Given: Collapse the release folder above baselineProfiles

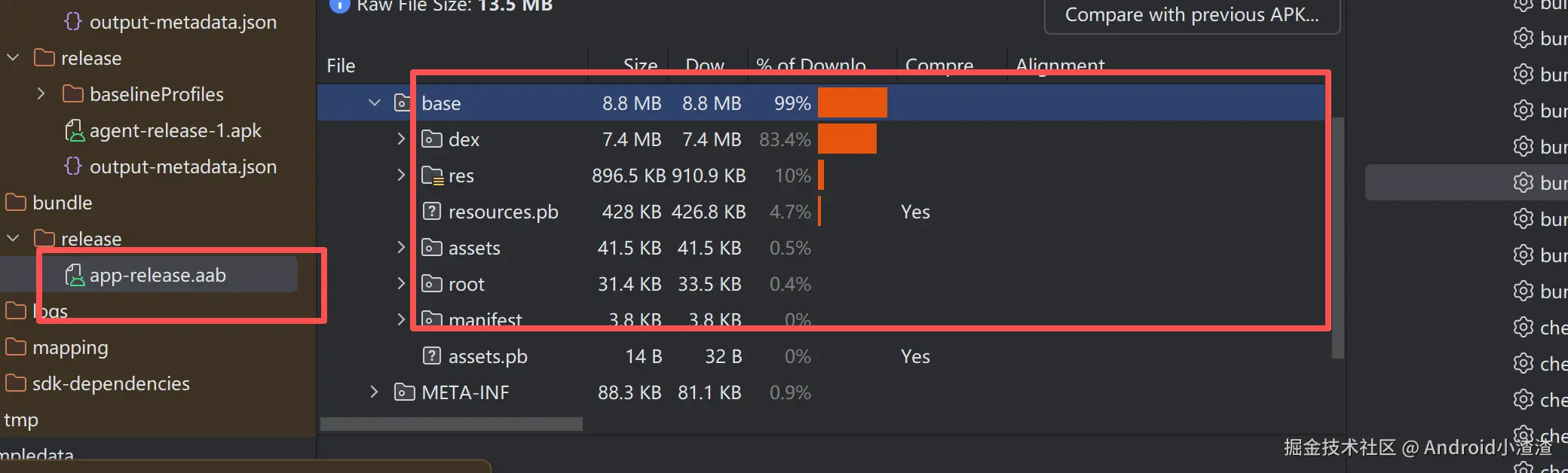Looking at the screenshot, I should [x=13, y=58].
